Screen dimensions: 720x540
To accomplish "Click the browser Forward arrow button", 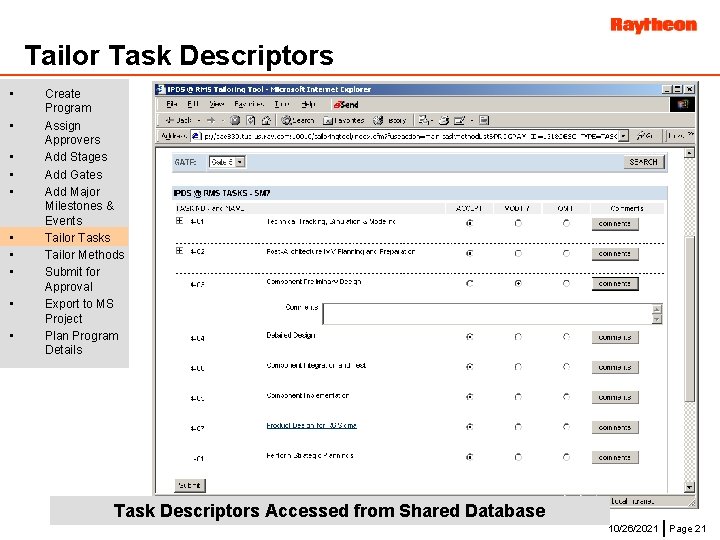I will click(211, 120).
